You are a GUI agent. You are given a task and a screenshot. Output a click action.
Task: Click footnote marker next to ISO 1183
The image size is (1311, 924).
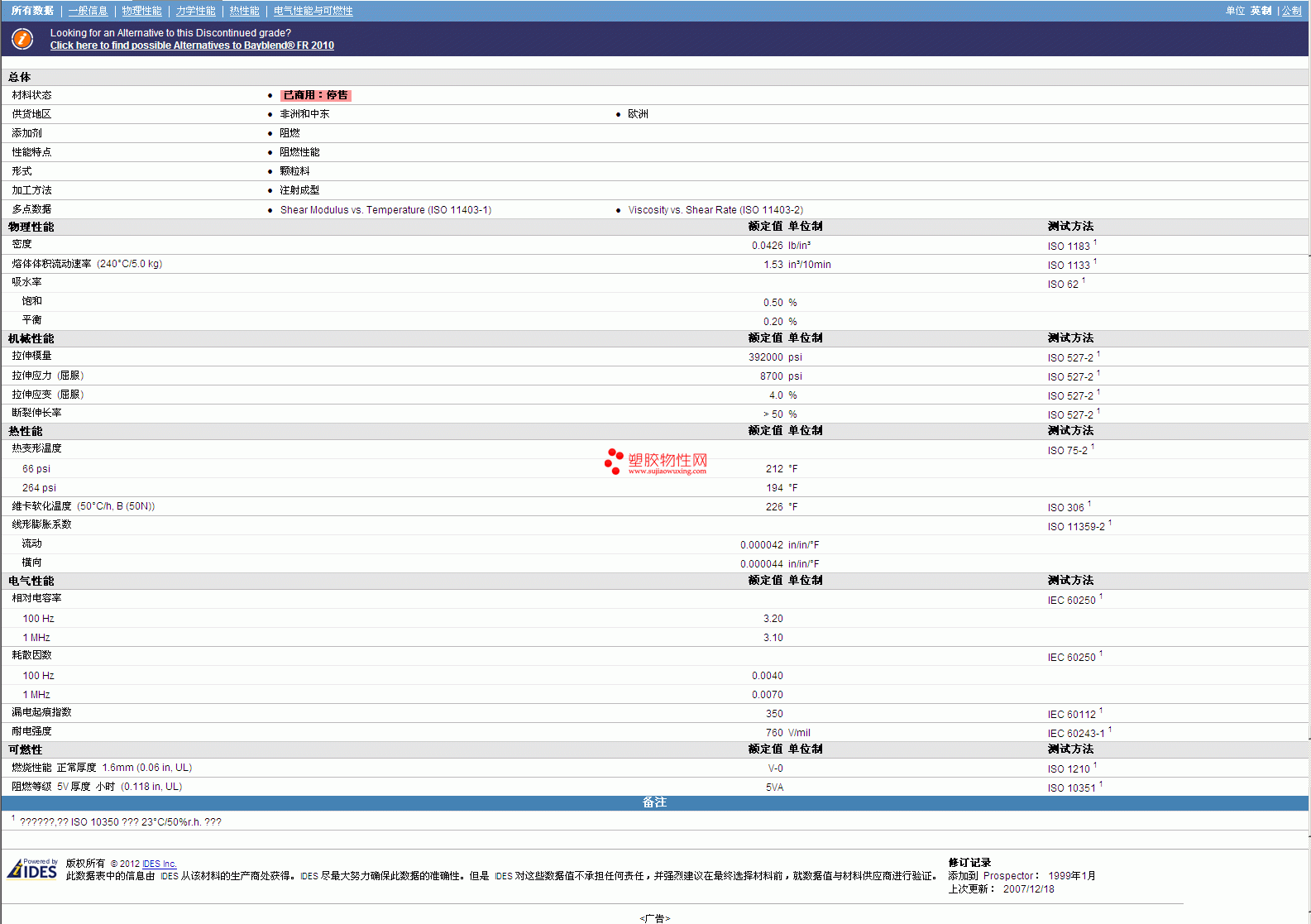pyautogui.click(x=1095, y=242)
